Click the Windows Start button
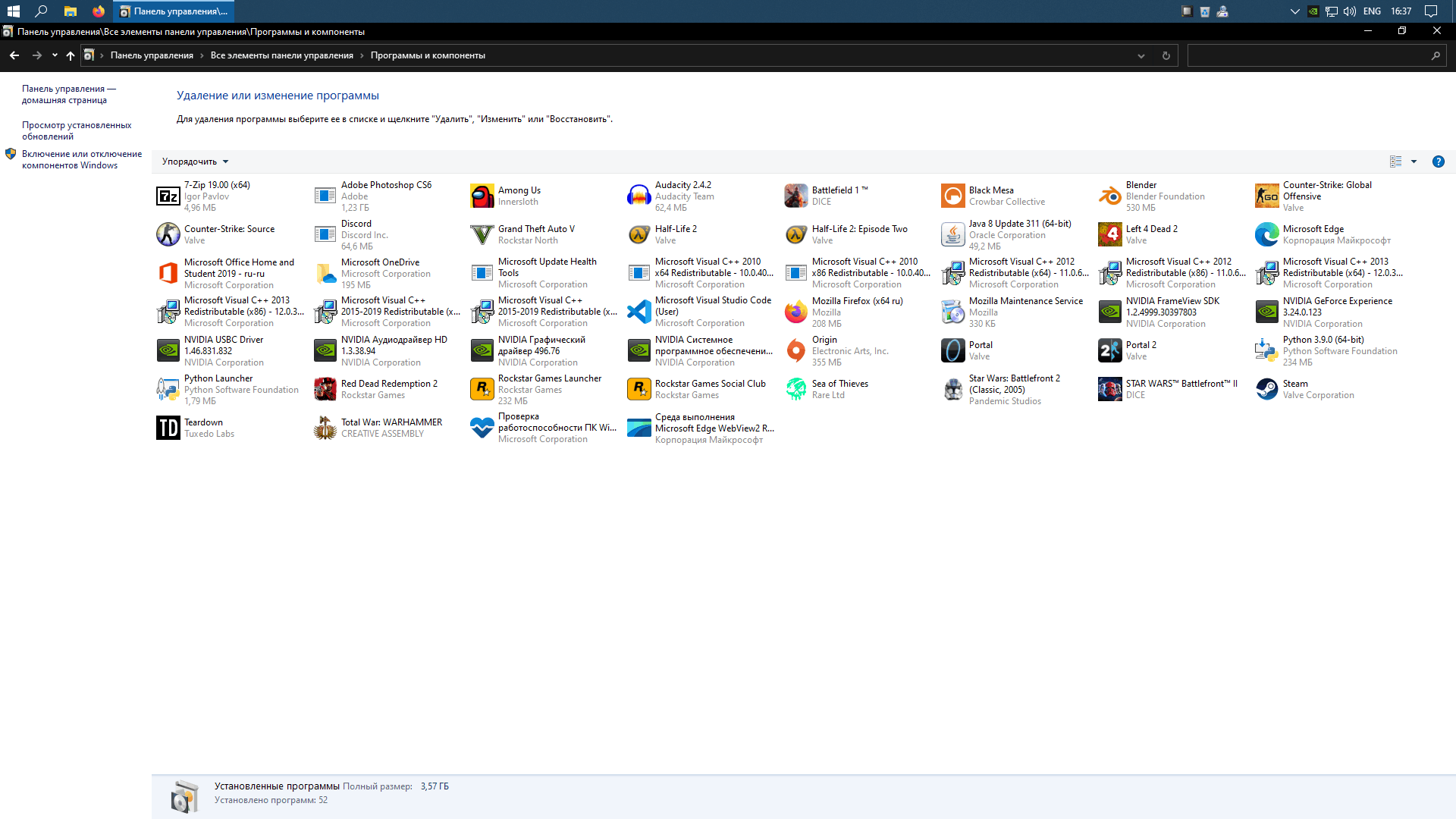This screenshot has height=819, width=1456. [x=14, y=11]
